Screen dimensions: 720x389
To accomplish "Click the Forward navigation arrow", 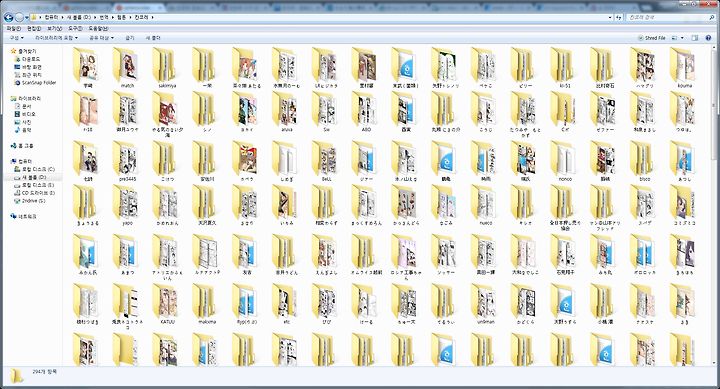I will (19, 17).
